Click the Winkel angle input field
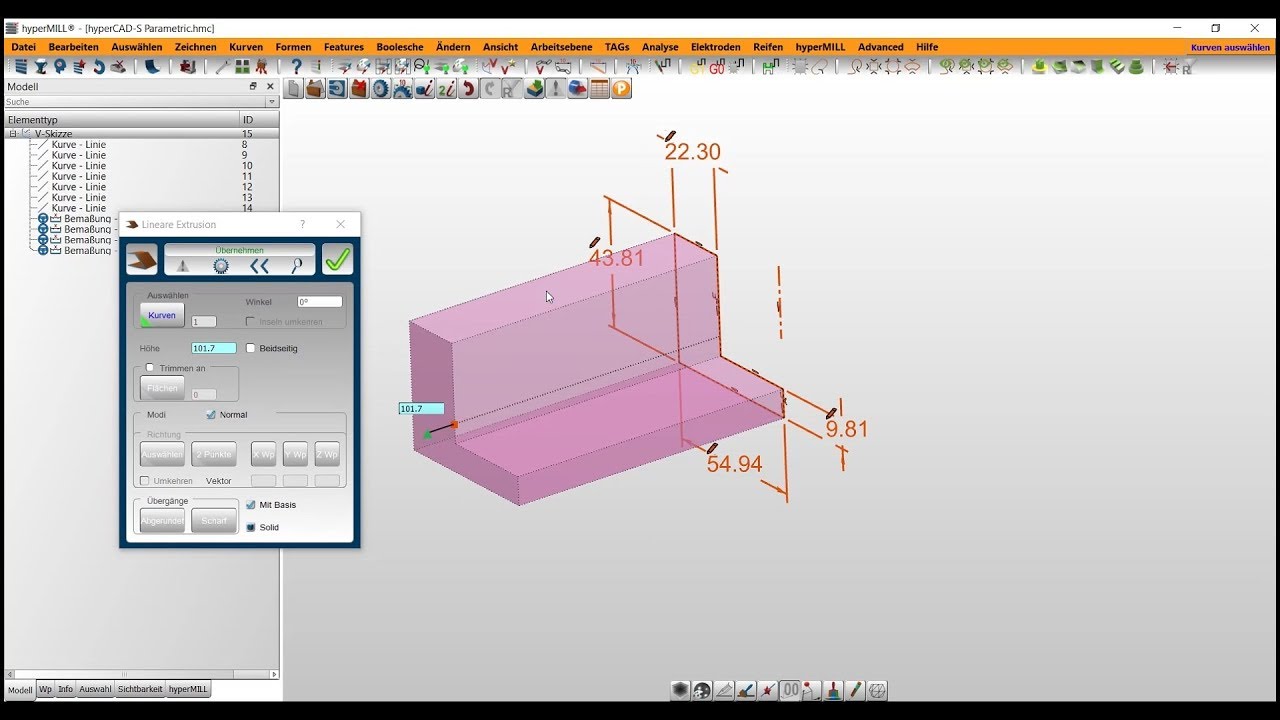The width and height of the screenshot is (1280, 720). (x=320, y=302)
